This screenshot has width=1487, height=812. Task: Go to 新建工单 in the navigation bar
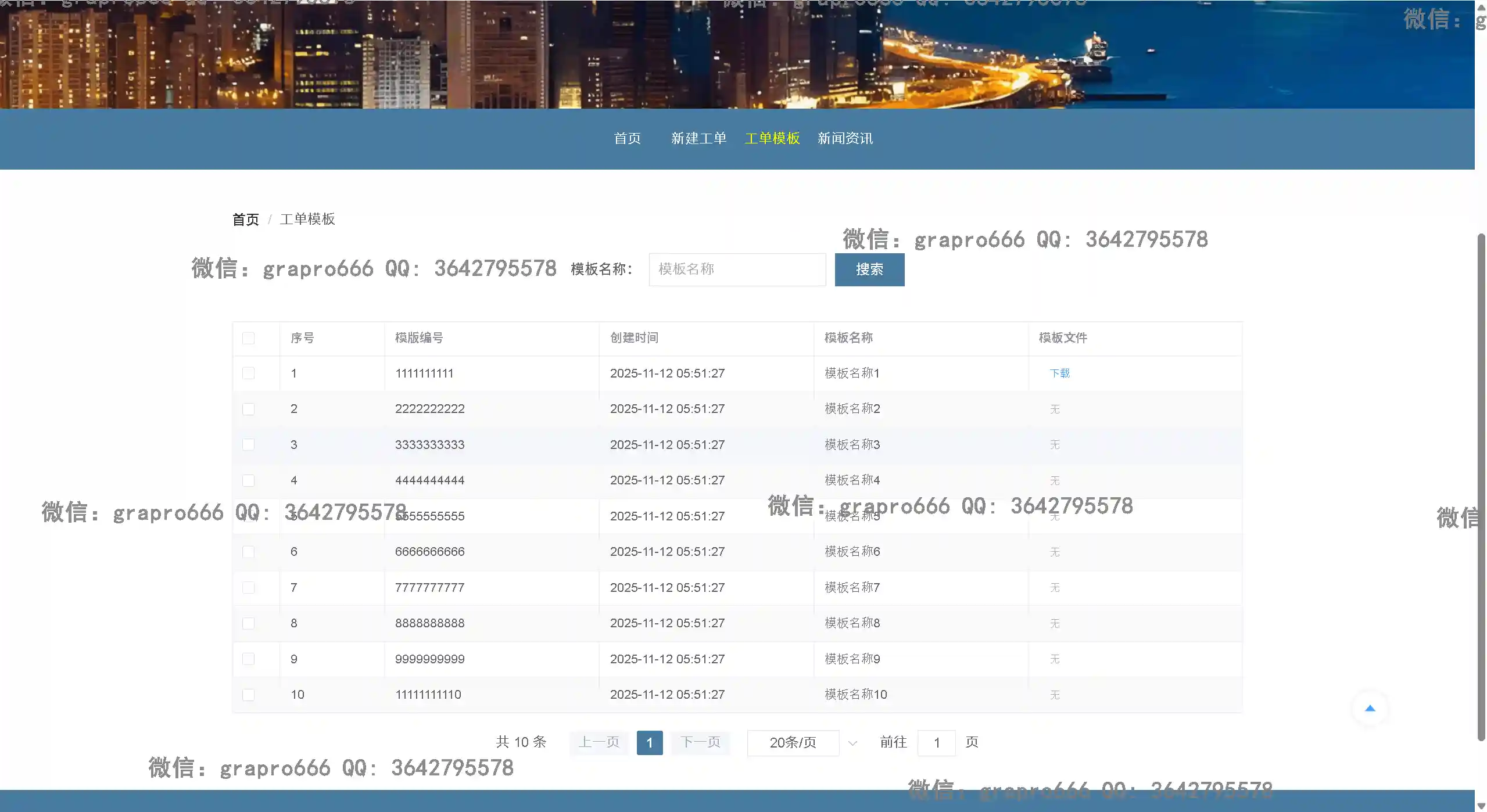click(x=698, y=138)
